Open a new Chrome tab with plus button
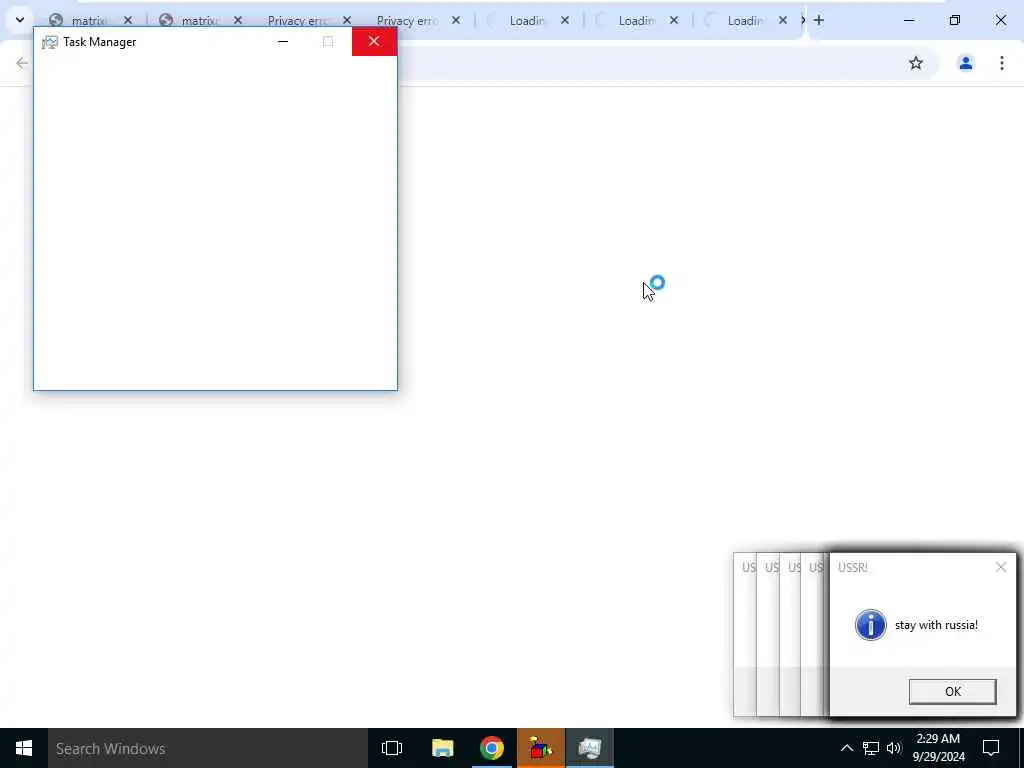1024x768 pixels. tap(819, 20)
